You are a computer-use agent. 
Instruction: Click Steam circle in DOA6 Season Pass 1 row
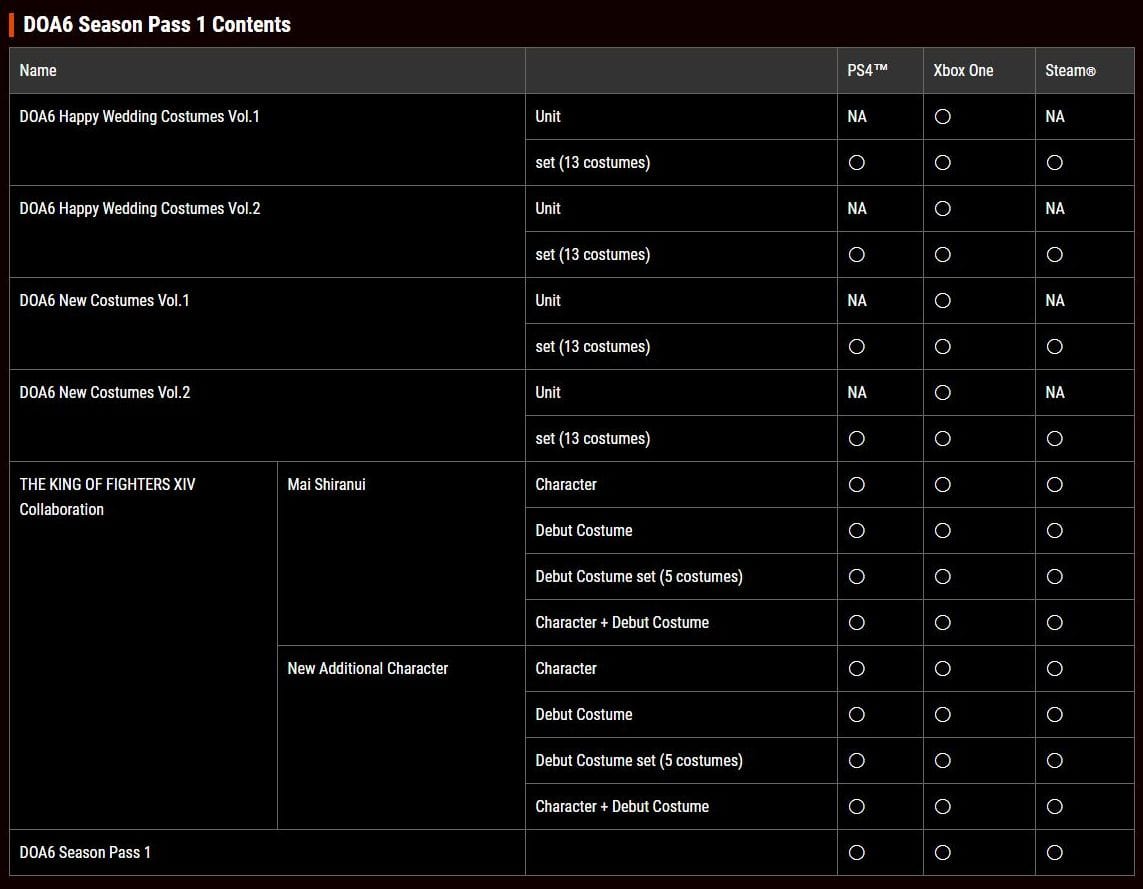(1054, 853)
